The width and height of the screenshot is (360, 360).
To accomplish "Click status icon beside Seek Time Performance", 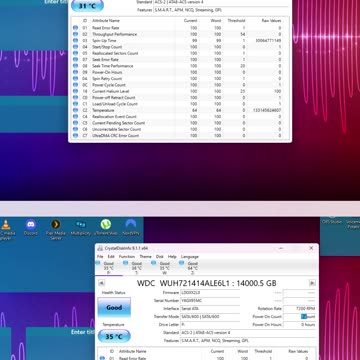I will tap(75, 66).
